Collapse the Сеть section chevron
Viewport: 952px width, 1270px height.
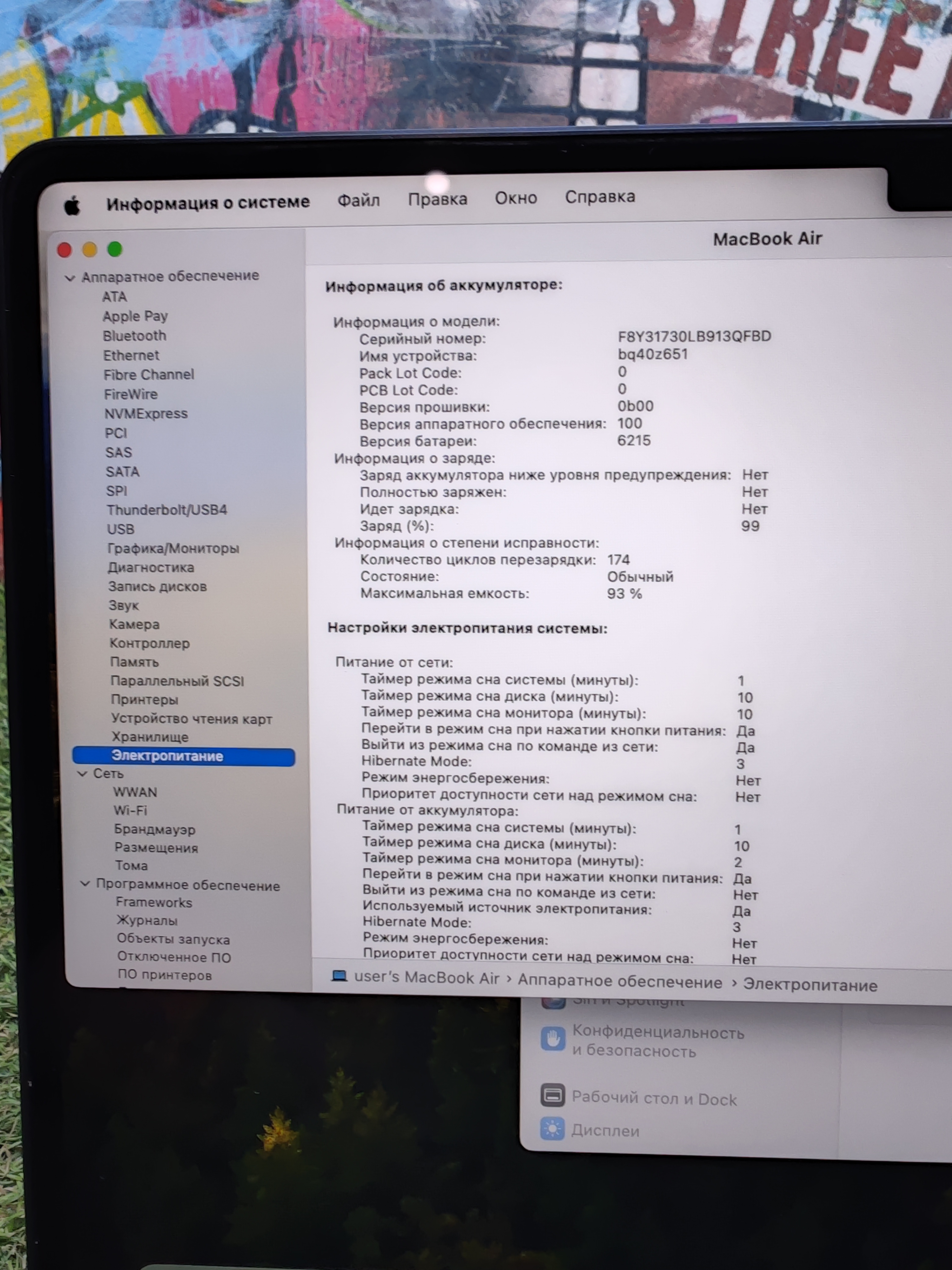tap(83, 774)
